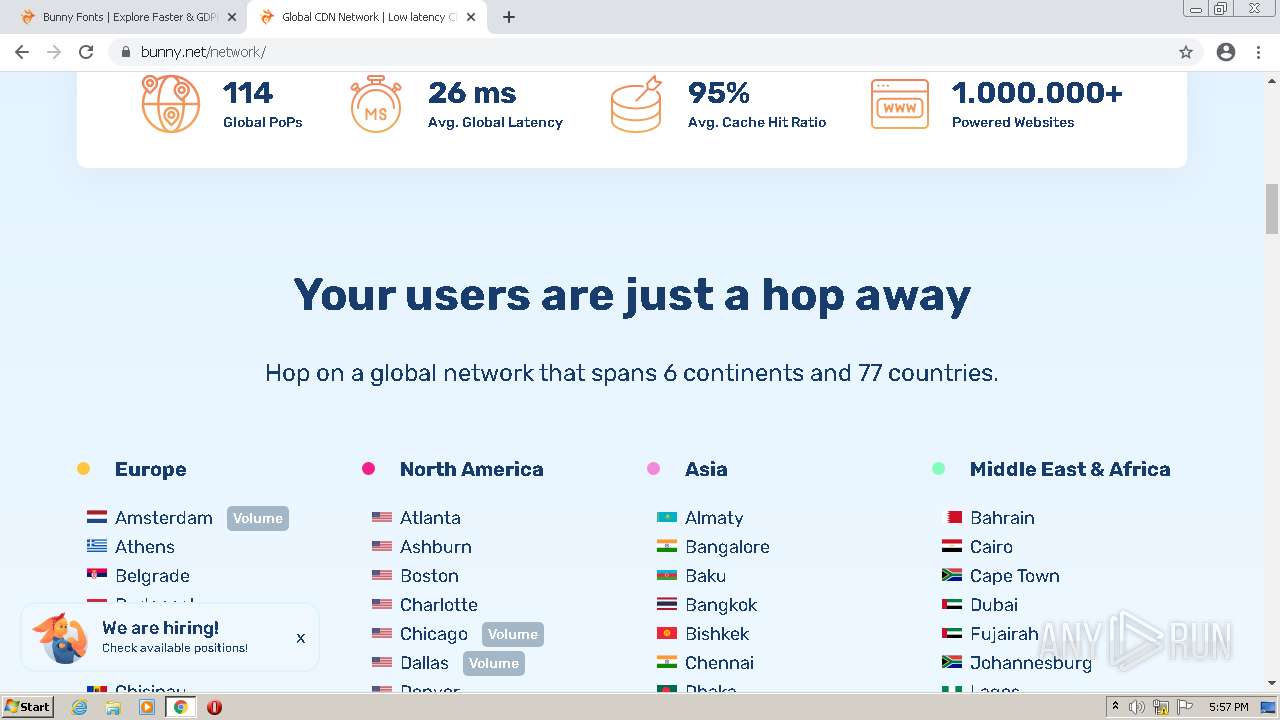Reload the bunny.net page
Viewport: 1280px width, 720px height.
coord(86,52)
